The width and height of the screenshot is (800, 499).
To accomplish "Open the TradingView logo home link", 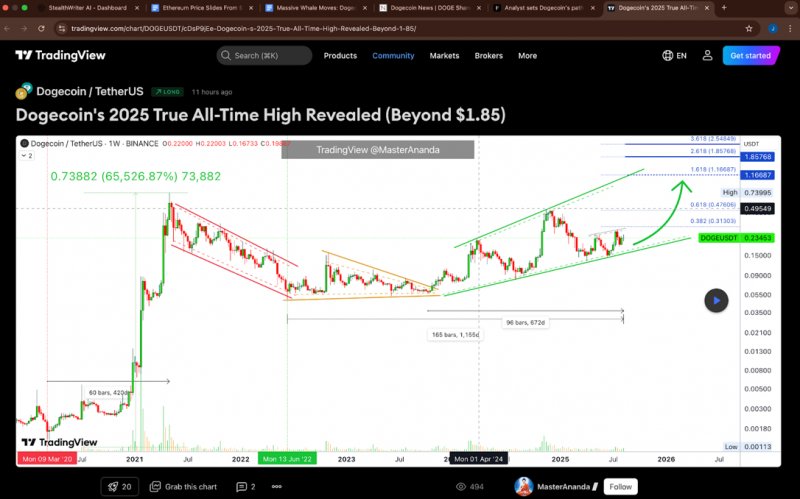I will (60, 55).
